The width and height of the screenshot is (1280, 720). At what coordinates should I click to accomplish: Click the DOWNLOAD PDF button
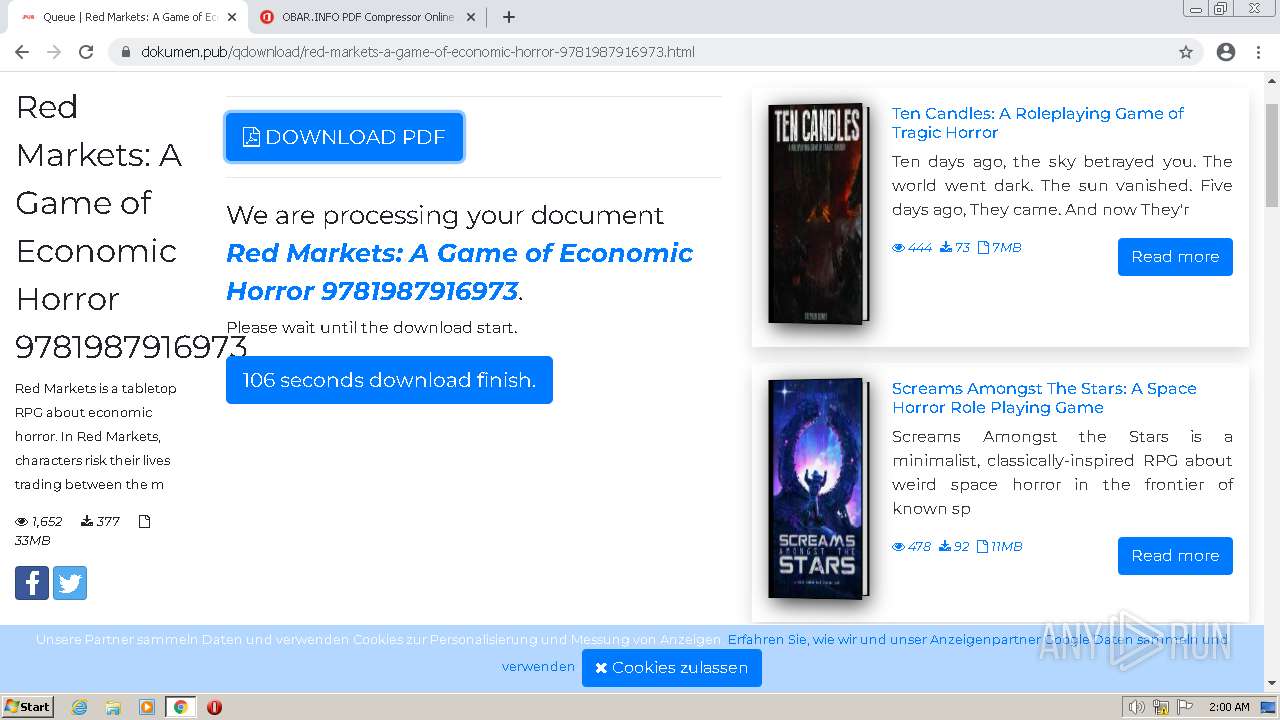pos(344,137)
